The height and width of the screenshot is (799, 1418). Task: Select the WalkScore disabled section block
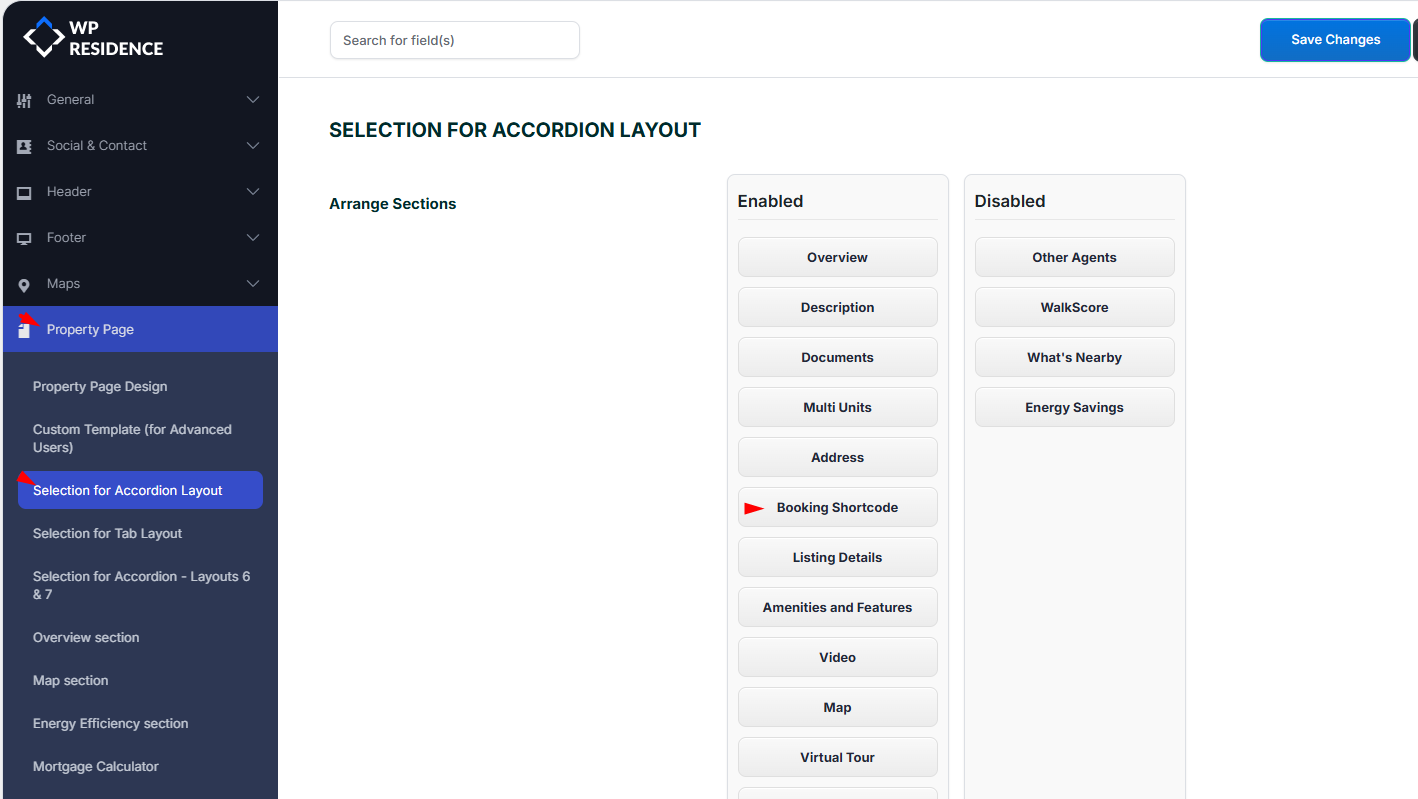[1074, 307]
